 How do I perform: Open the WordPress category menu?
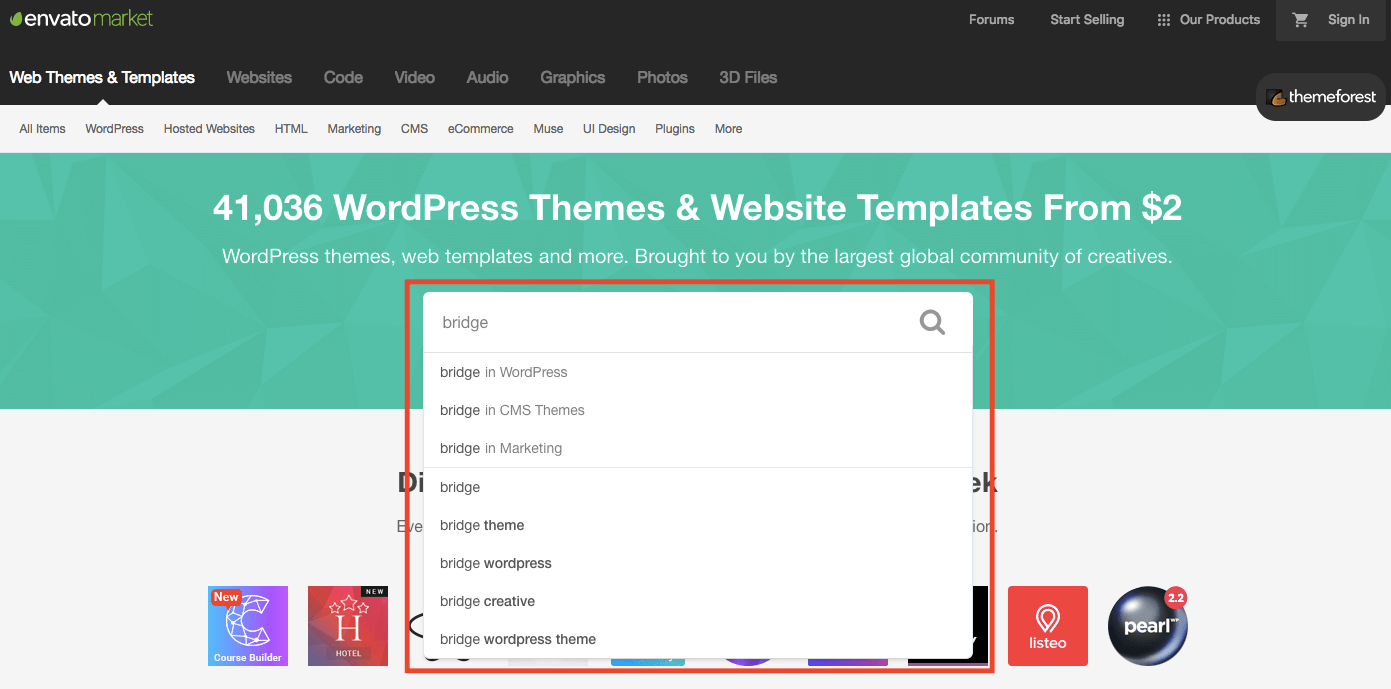coord(115,129)
